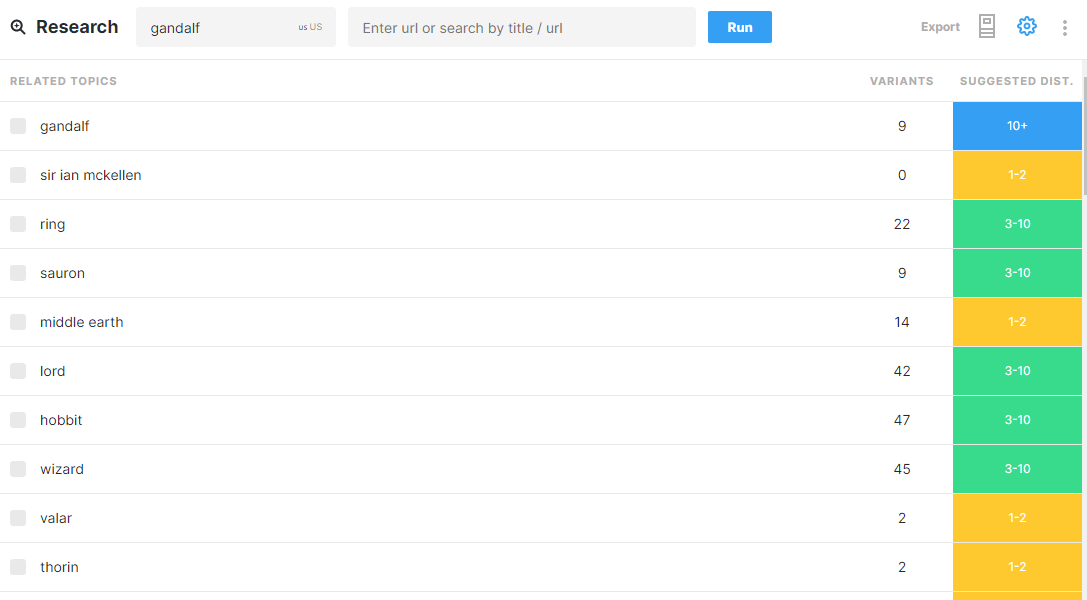
Task: Tick the checkbox beside gandalf
Action: pyautogui.click(x=18, y=126)
